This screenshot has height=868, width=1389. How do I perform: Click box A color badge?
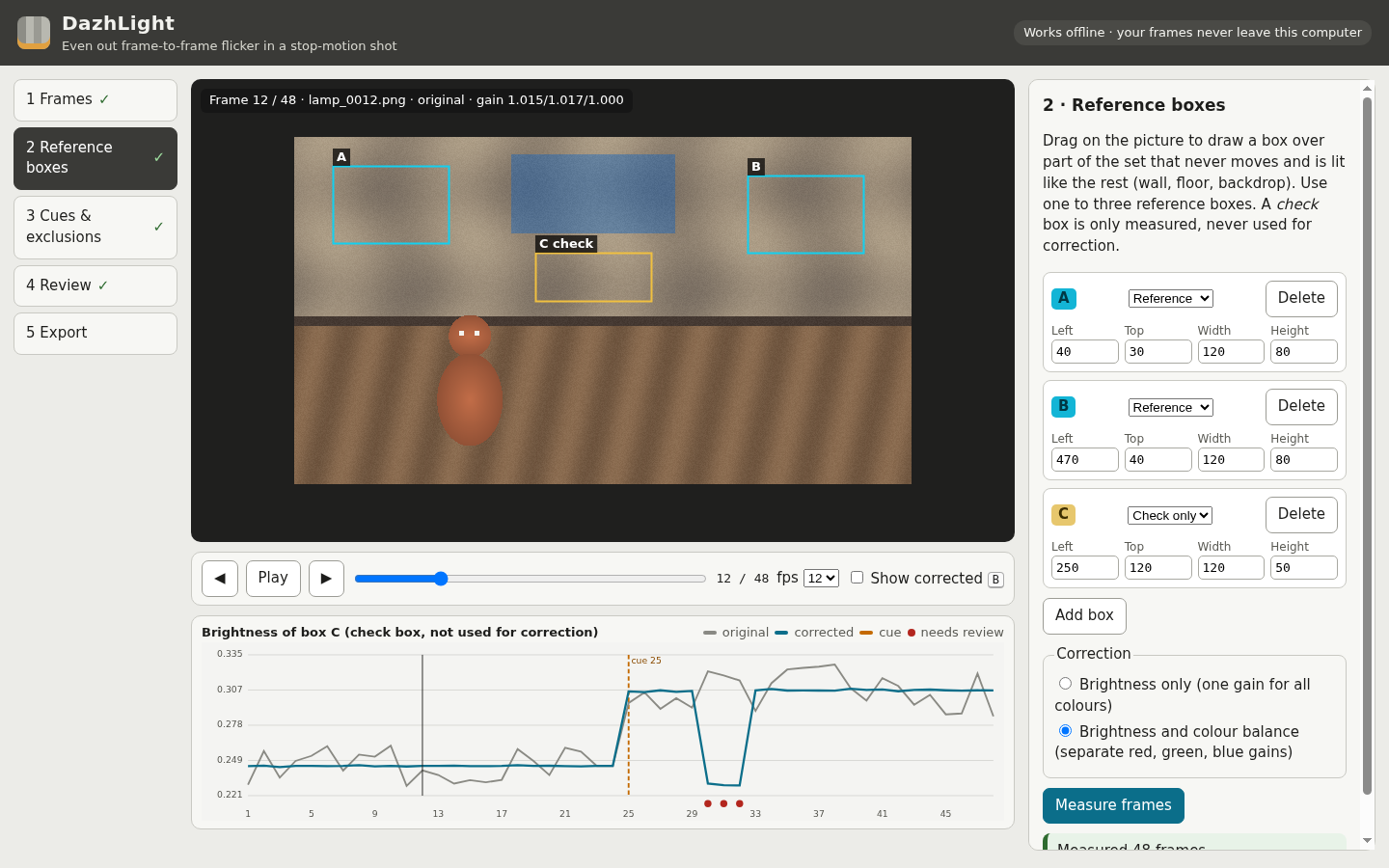coord(1064,299)
